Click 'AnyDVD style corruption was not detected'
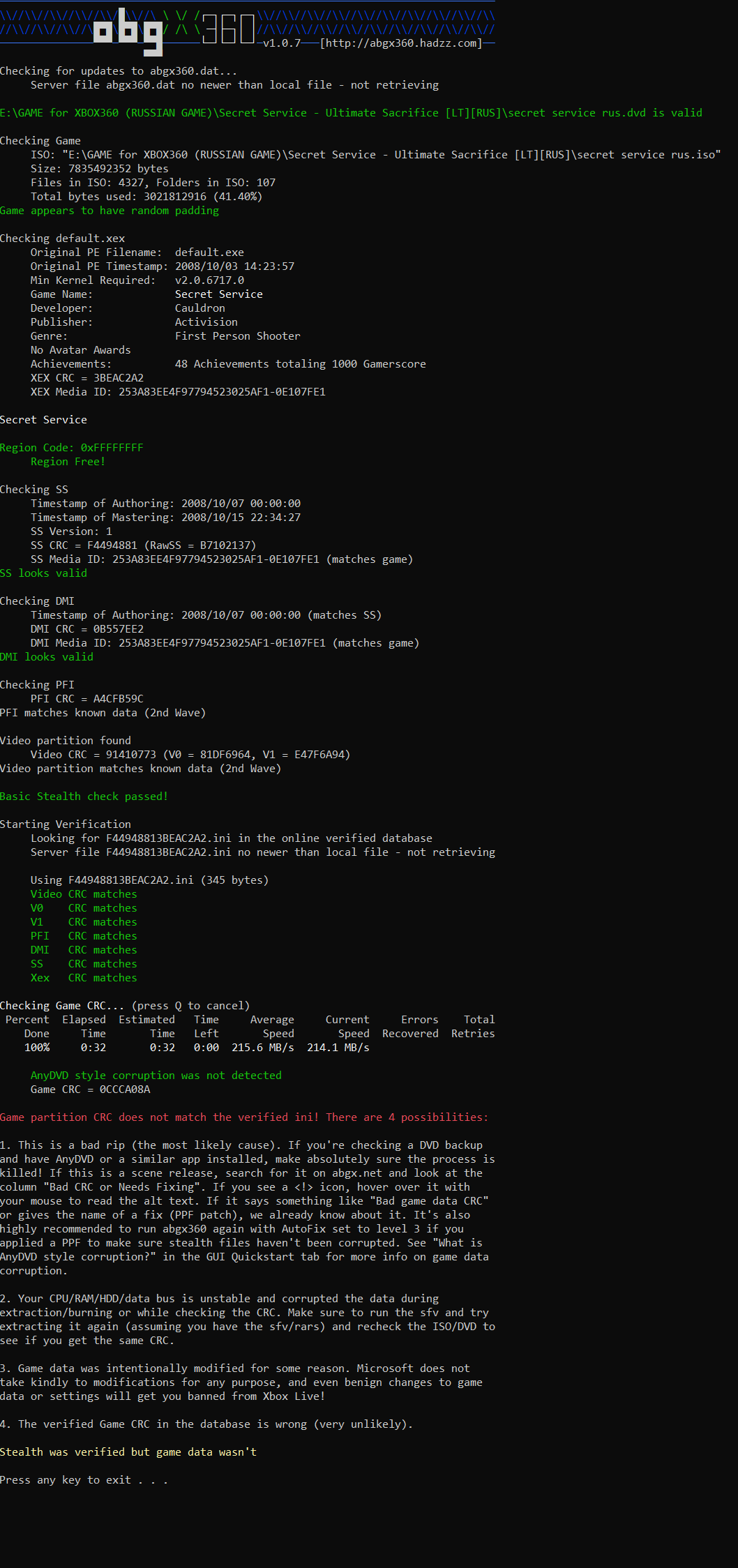 tap(156, 1076)
